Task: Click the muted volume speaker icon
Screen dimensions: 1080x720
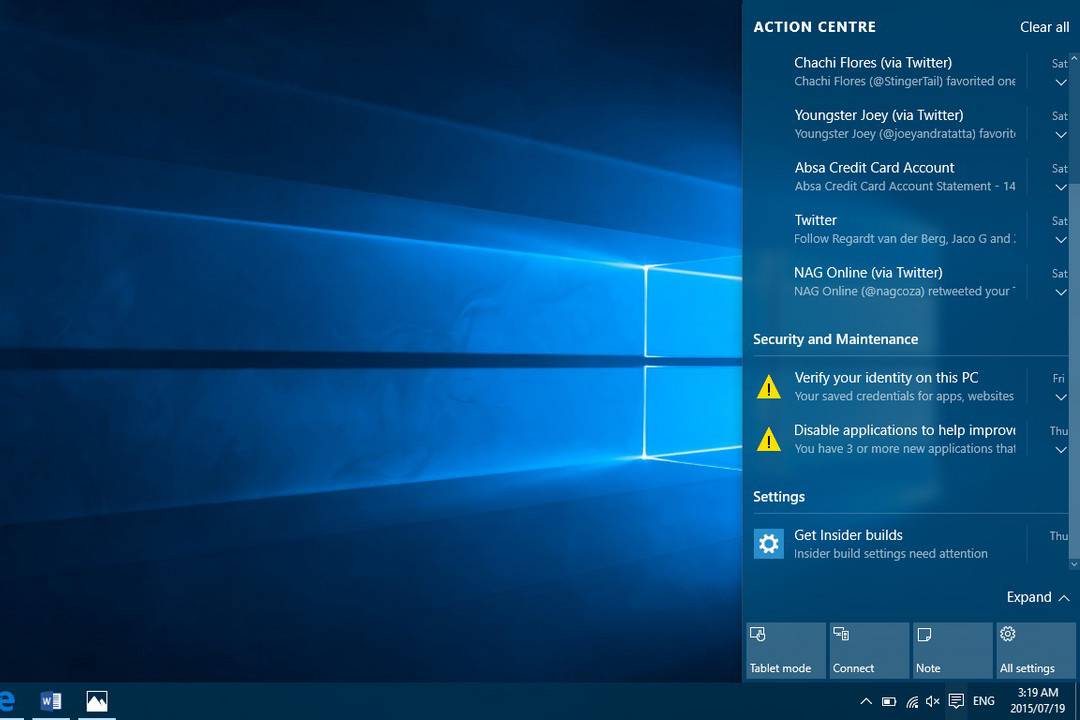Action: (933, 701)
